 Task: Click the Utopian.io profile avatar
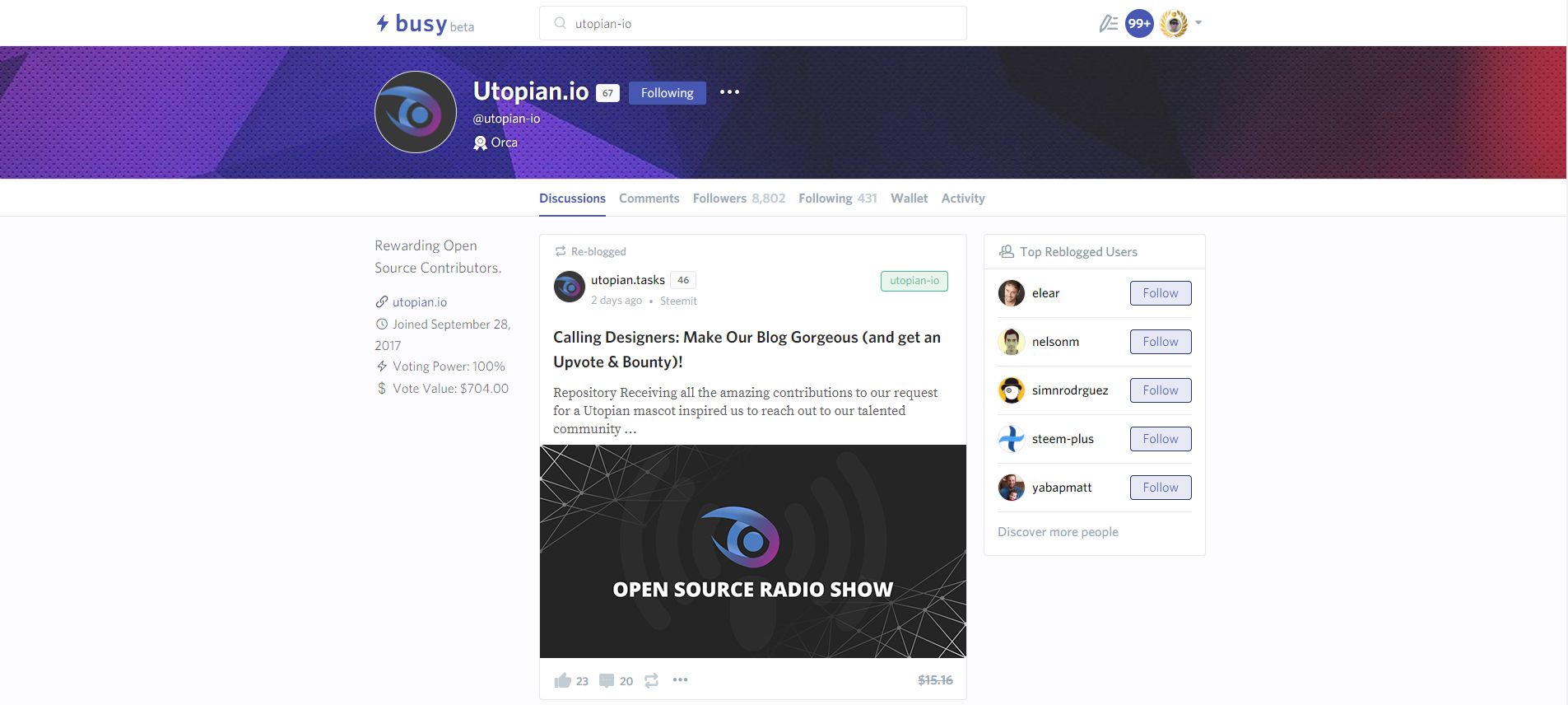[416, 112]
